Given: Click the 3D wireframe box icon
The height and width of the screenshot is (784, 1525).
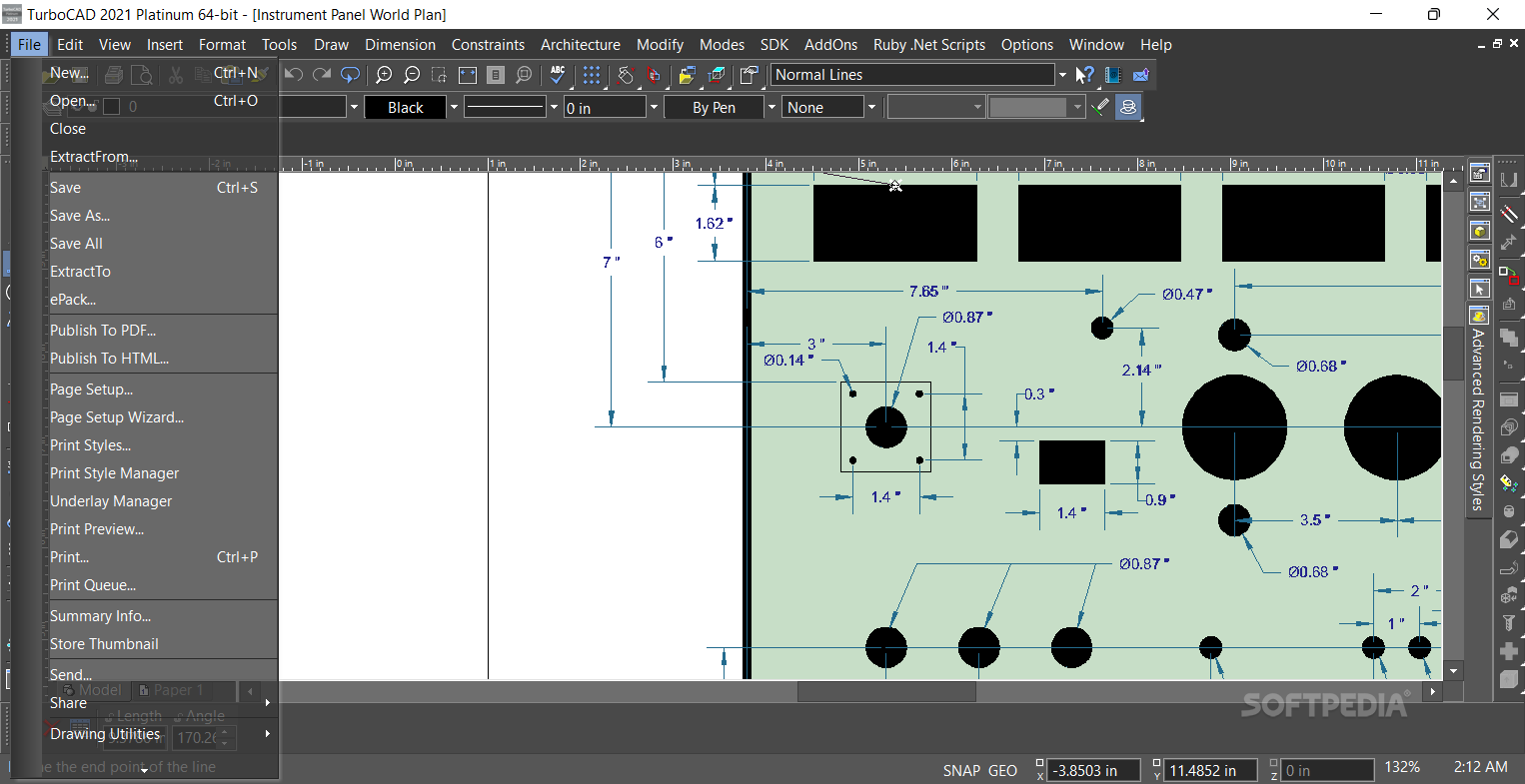Looking at the screenshot, I should point(716,75).
